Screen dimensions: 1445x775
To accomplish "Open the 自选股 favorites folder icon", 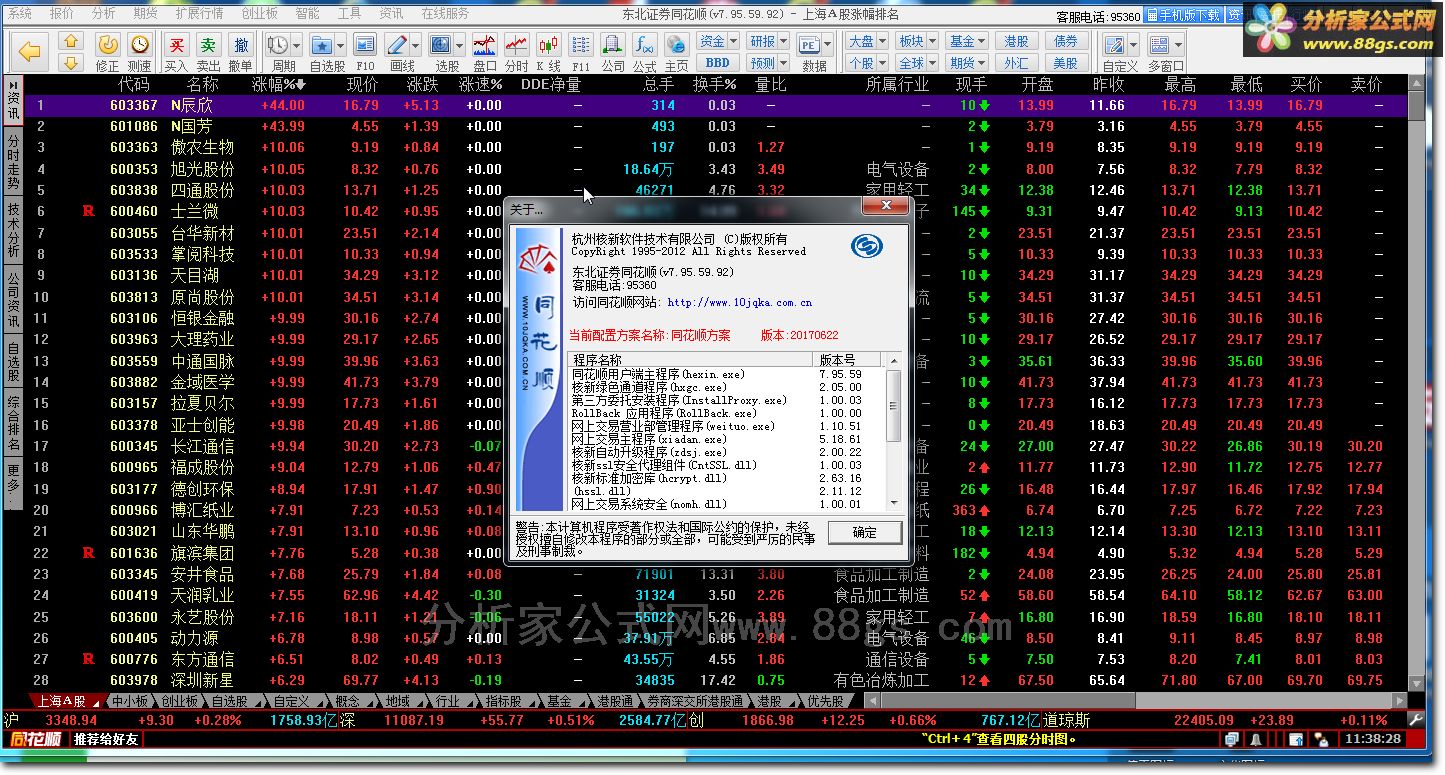I will coord(321,45).
